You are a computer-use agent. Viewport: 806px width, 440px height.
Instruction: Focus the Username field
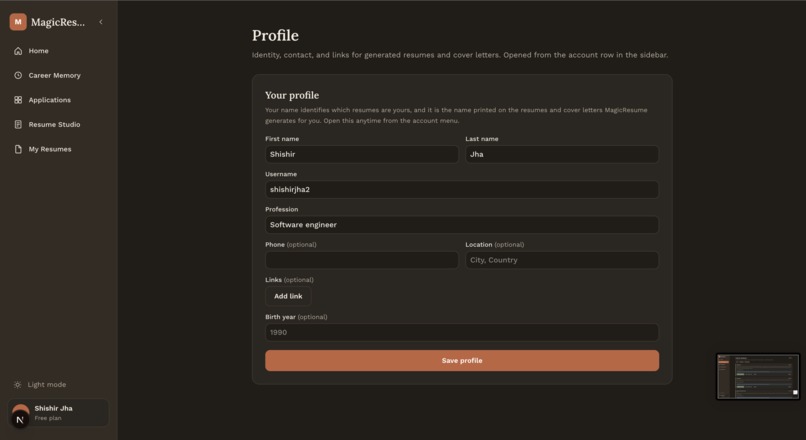(462, 190)
